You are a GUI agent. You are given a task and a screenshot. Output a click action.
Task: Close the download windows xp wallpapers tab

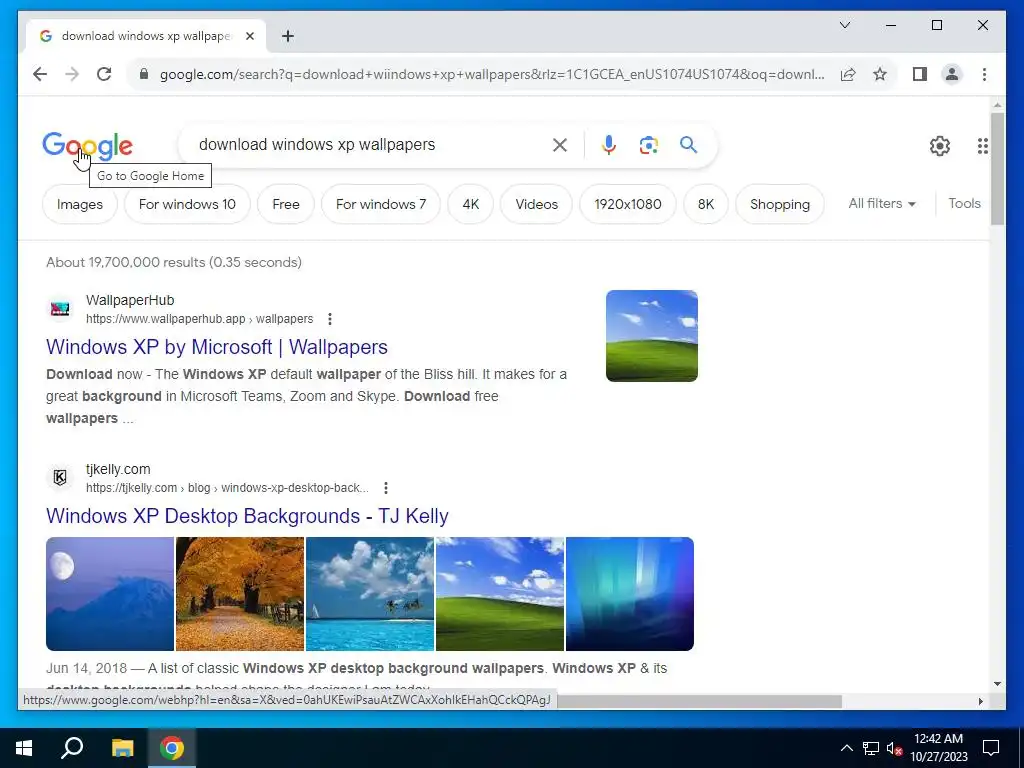coord(249,37)
